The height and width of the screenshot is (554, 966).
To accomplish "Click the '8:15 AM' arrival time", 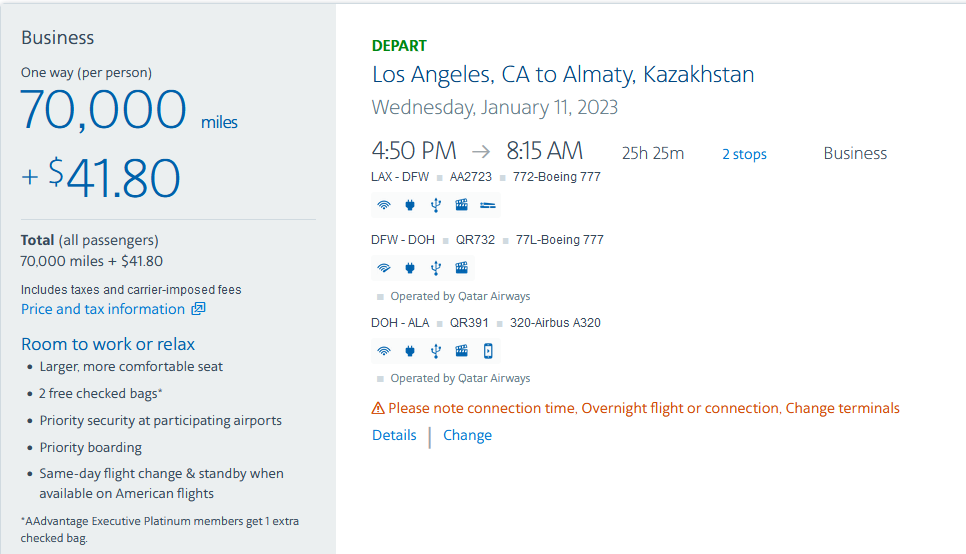I will [545, 151].
